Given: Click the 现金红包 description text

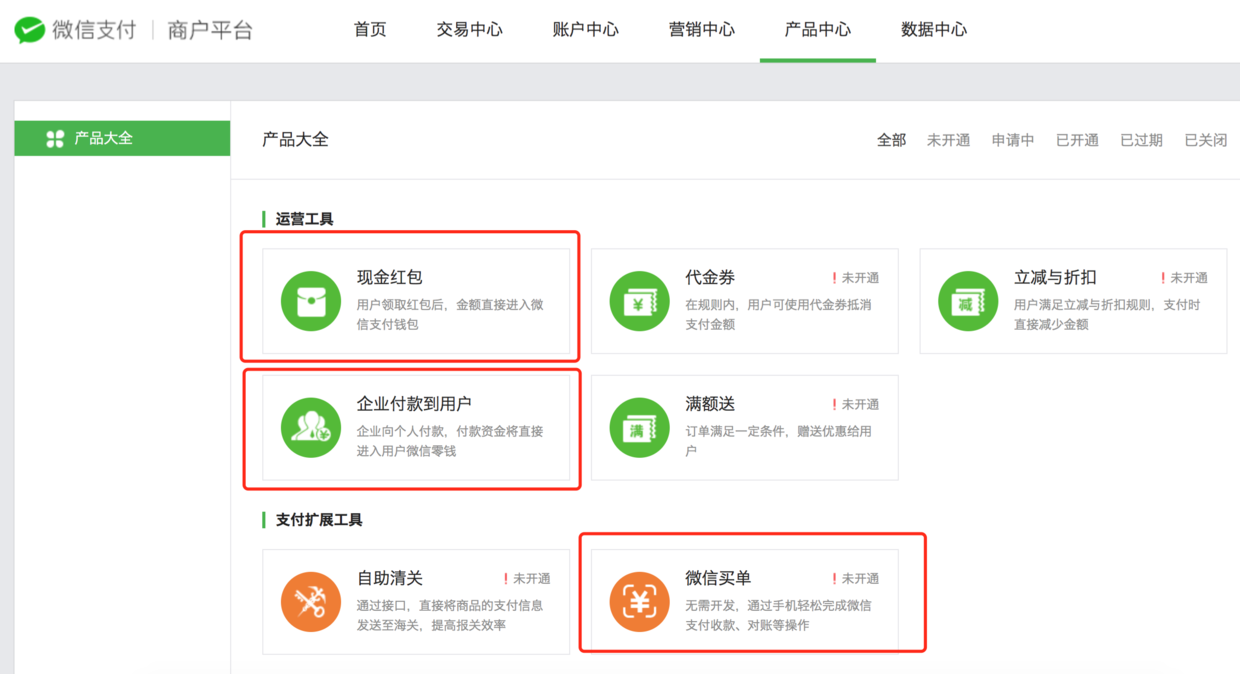Looking at the screenshot, I should pos(450,315).
